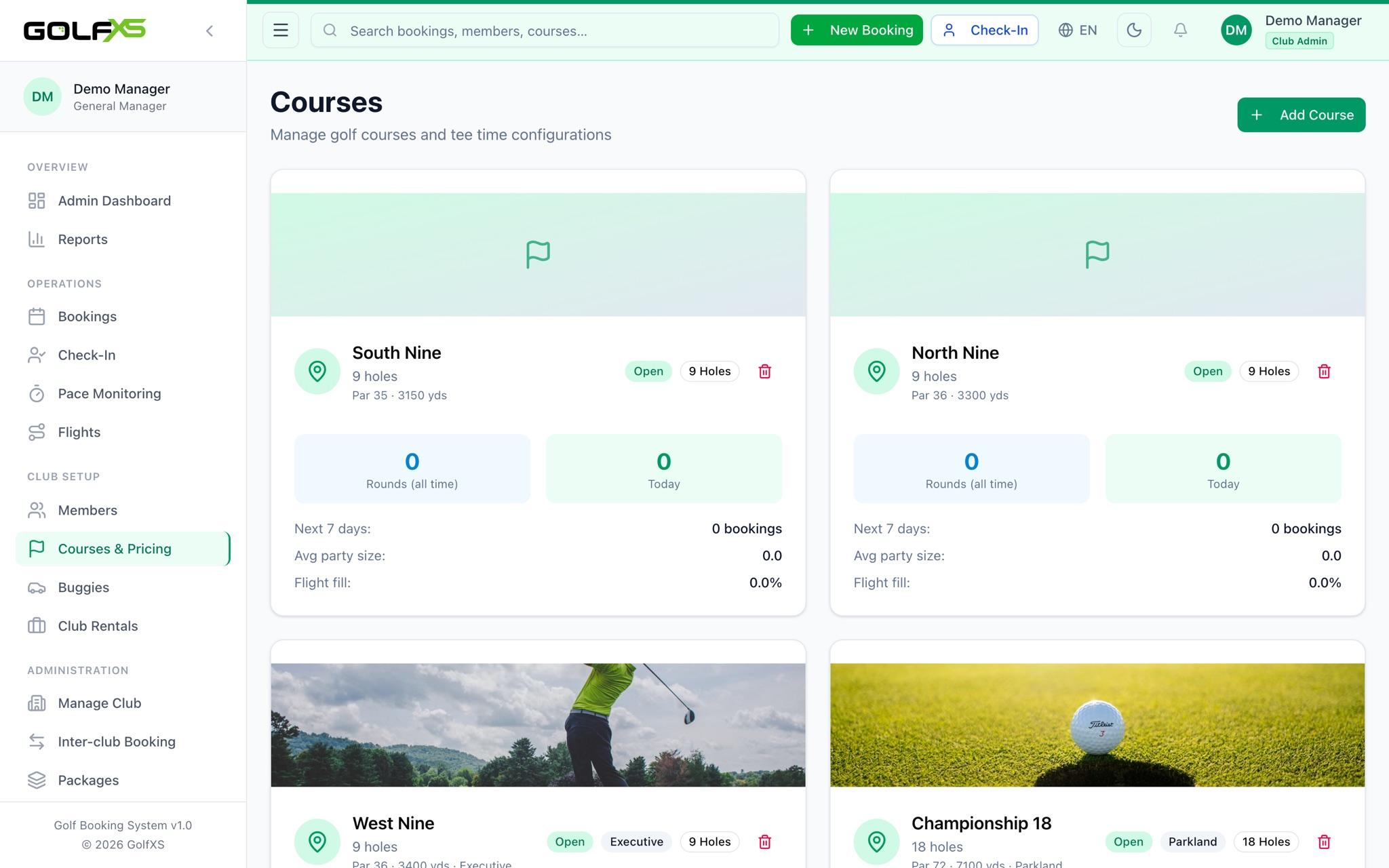1389x868 pixels.
Task: Click the sidebar Check-In person icon
Action: [37, 355]
